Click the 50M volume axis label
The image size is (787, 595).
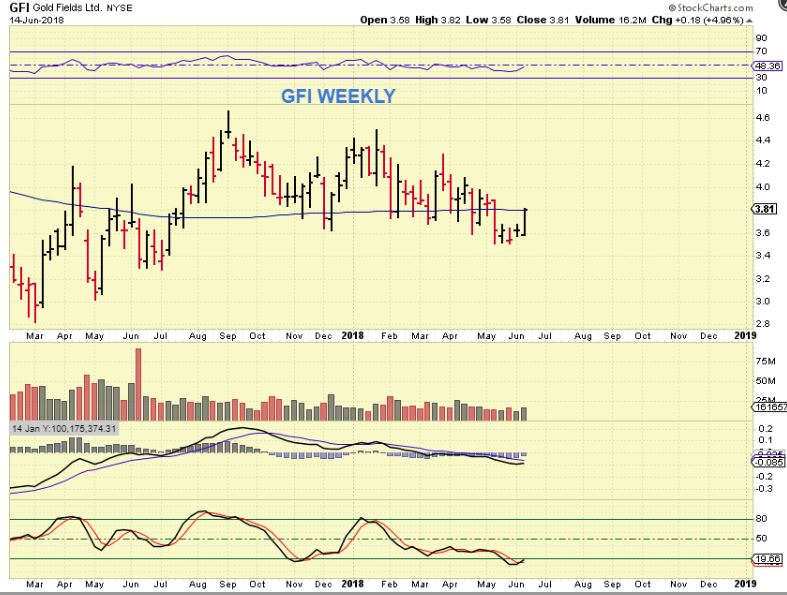[765, 381]
